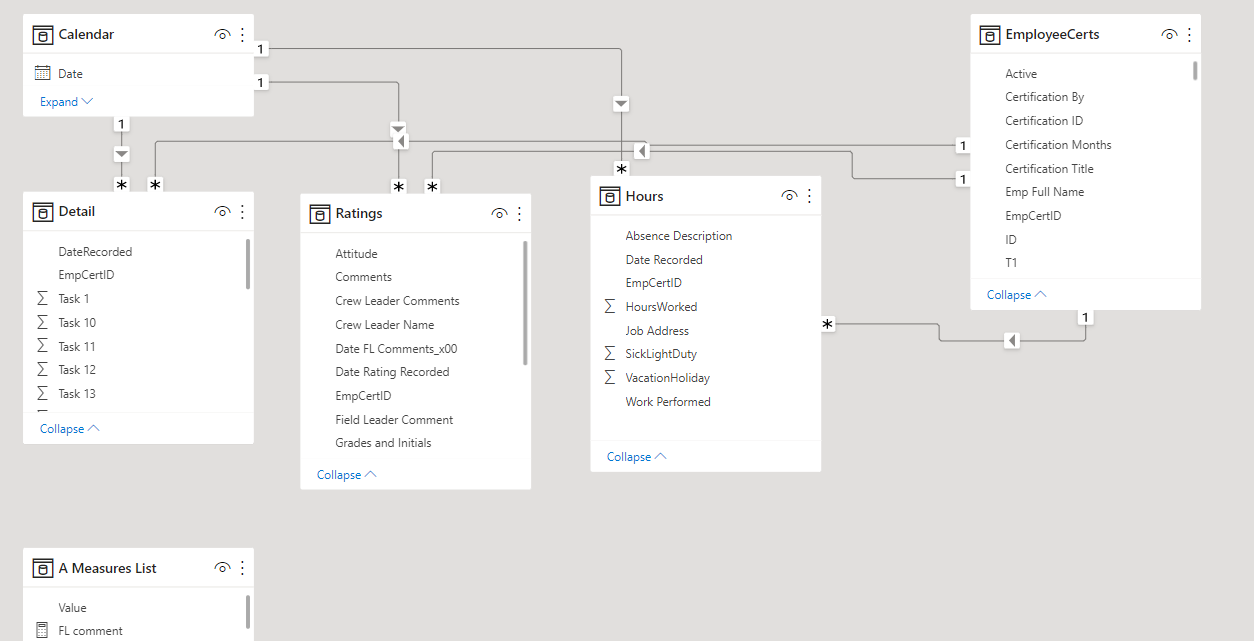Select the Emp Full Name field
This screenshot has width=1254, height=641.
pos(1045,192)
